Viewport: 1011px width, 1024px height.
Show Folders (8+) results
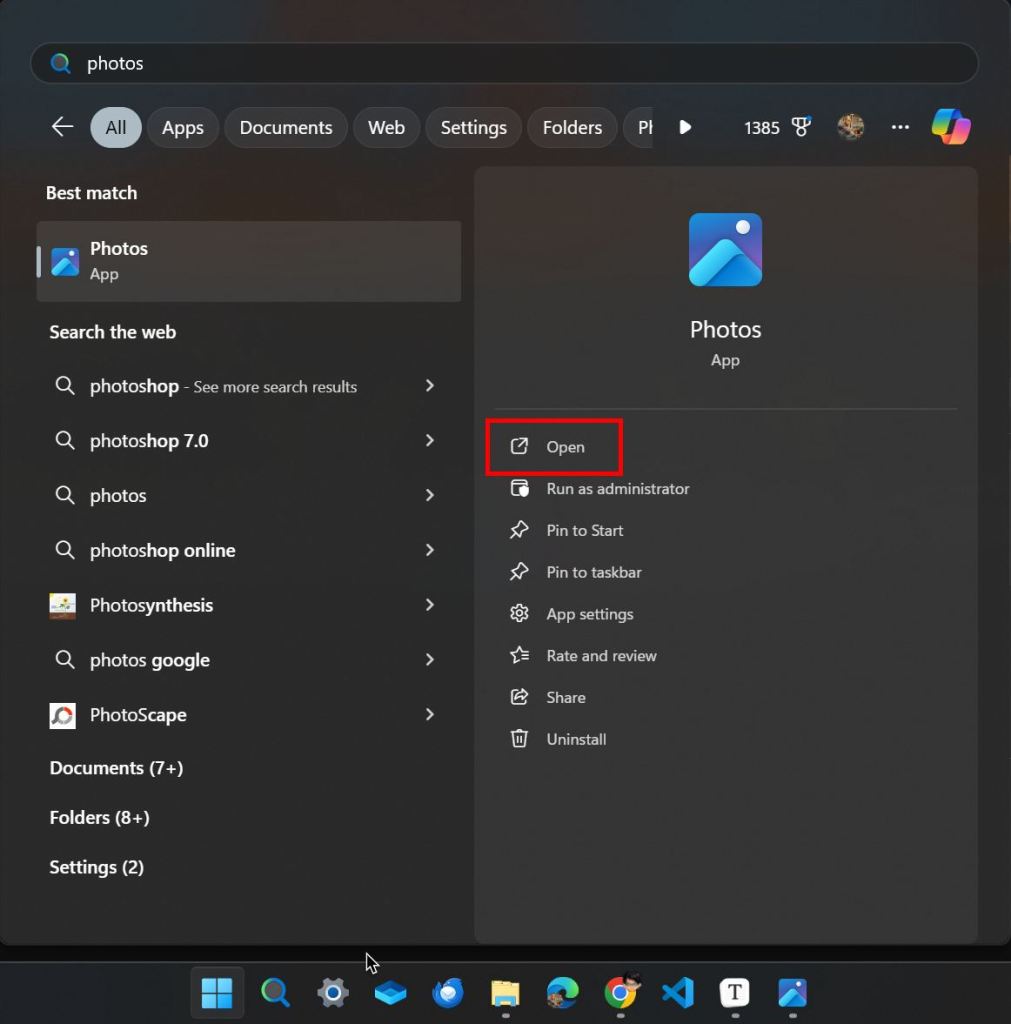coord(99,818)
